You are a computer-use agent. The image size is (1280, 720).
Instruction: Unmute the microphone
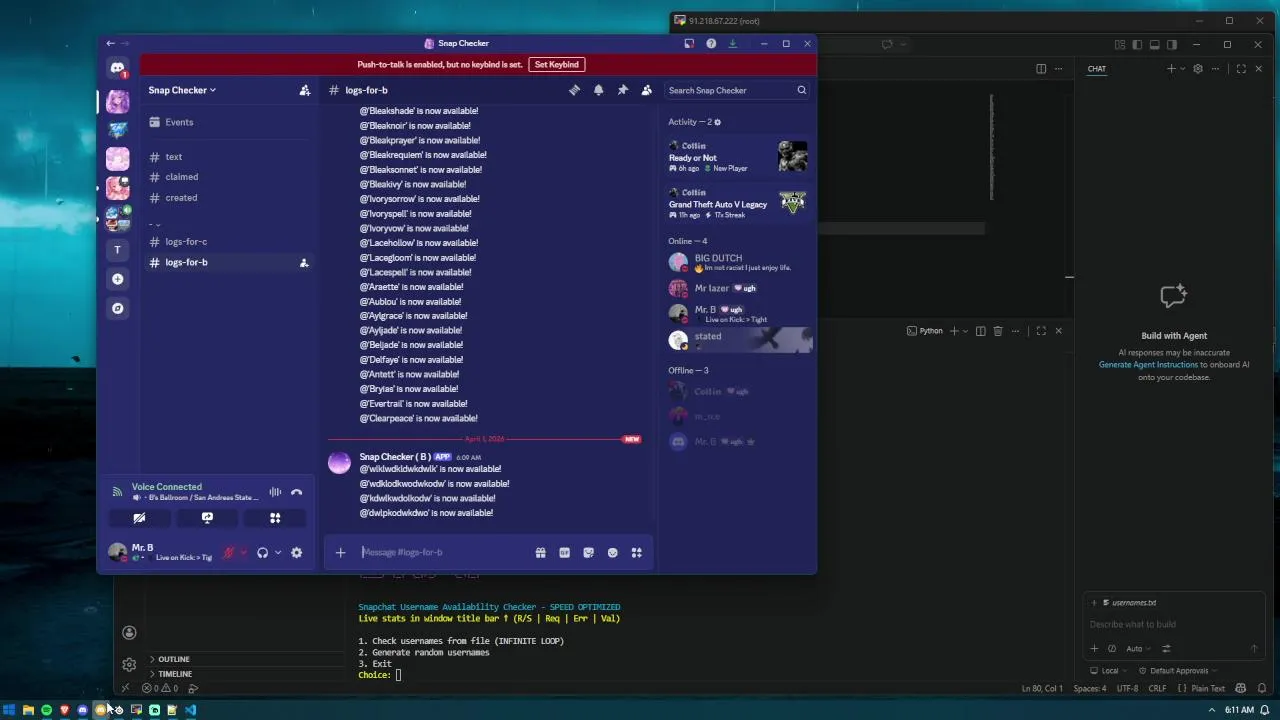pyautogui.click(x=229, y=552)
